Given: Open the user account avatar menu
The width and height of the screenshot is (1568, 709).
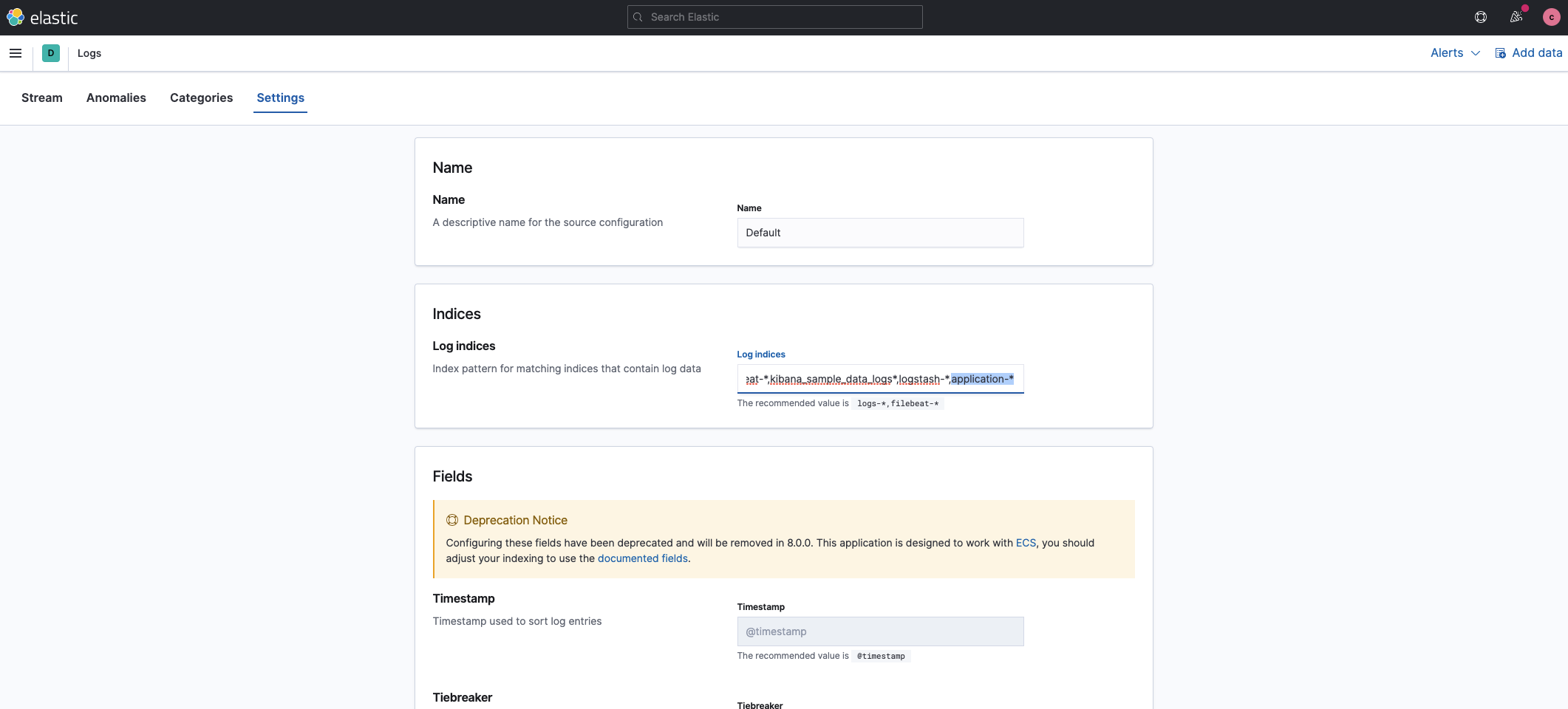Looking at the screenshot, I should [1552, 17].
